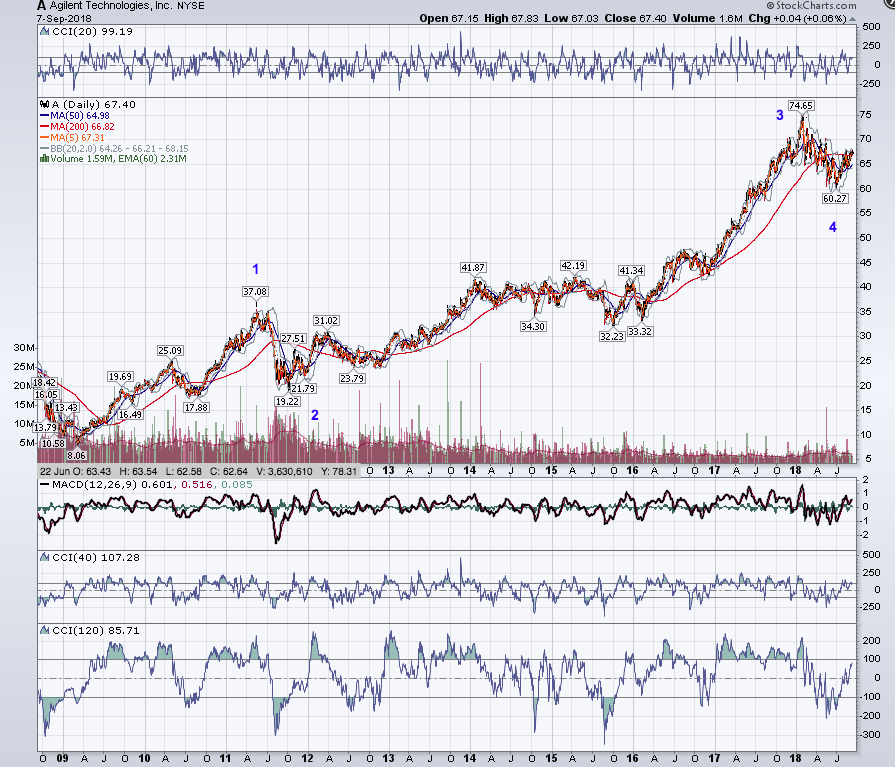This screenshot has height=767, width=895.
Task: Click the 25.09 peak price label
Action: click(170, 350)
